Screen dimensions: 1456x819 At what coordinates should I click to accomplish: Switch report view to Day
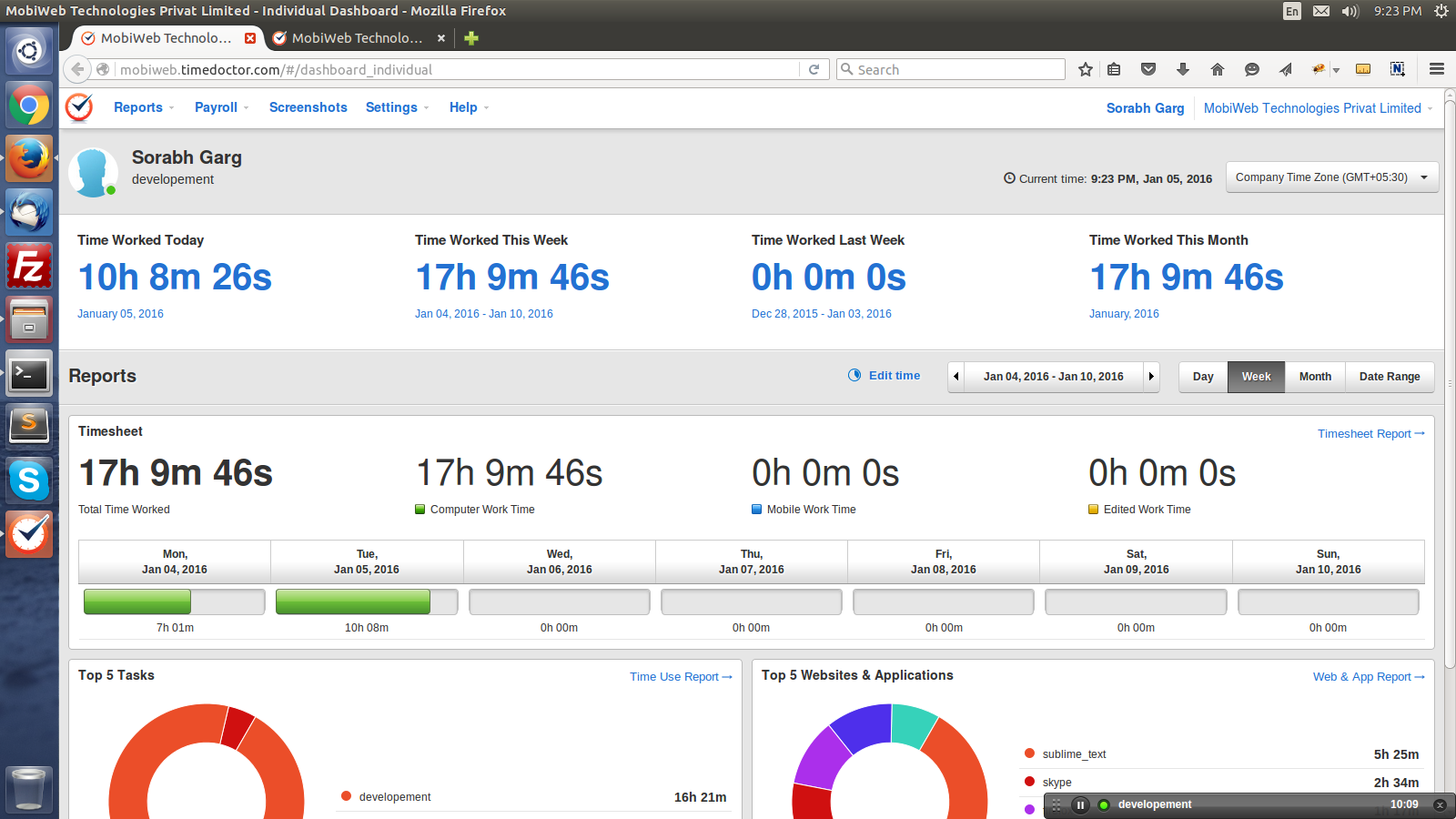click(x=1203, y=377)
